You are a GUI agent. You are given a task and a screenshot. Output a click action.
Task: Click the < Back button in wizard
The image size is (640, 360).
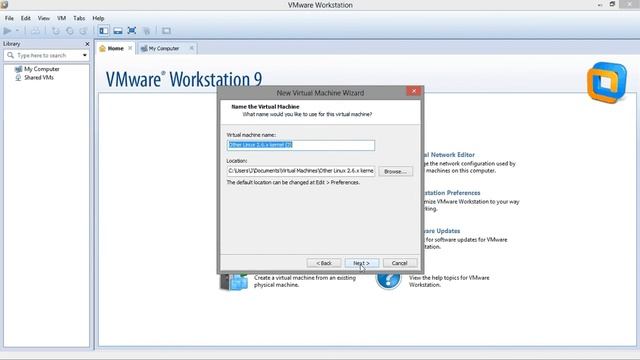[x=324, y=263]
